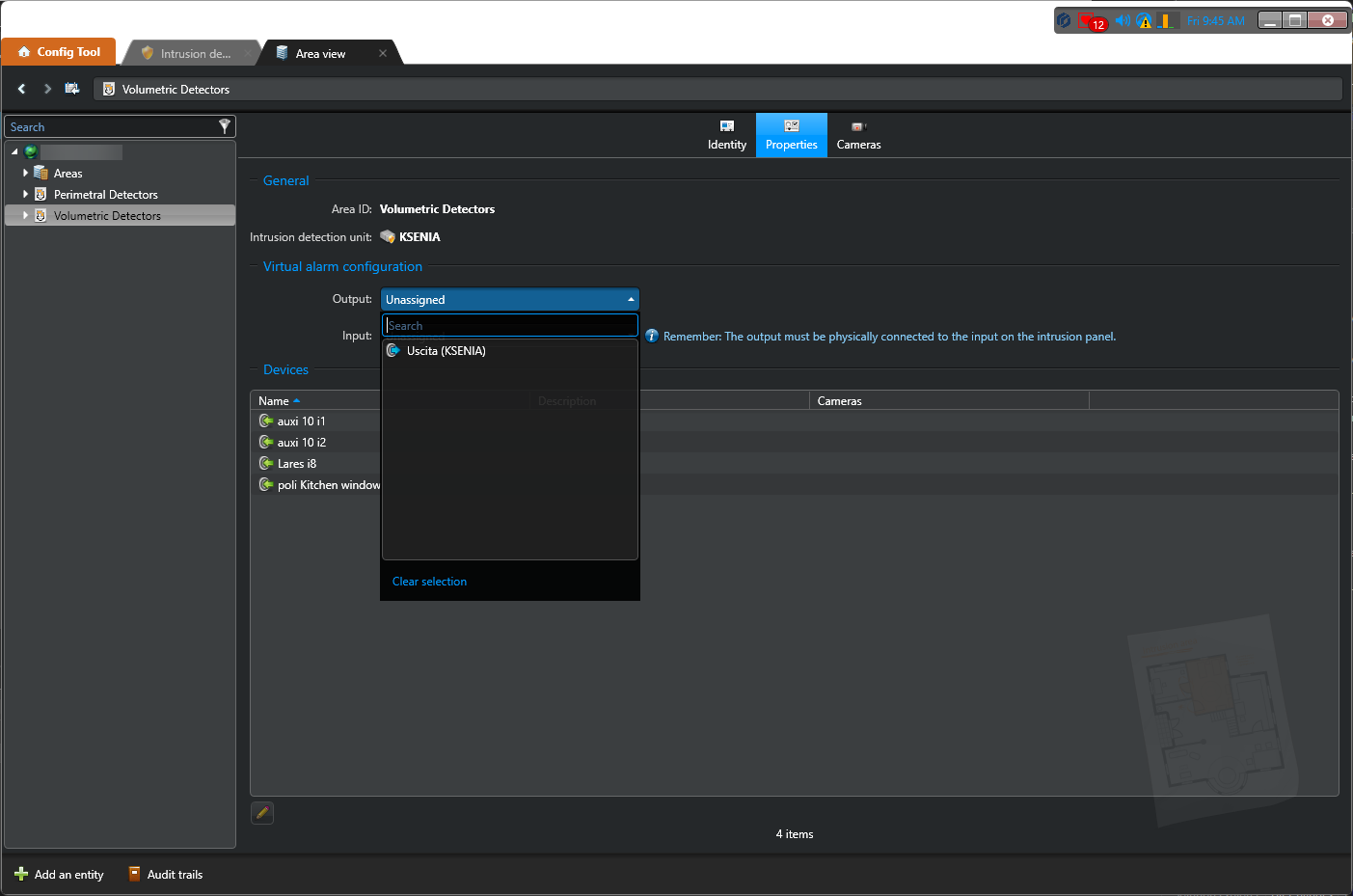1353x896 pixels.
Task: Click Add an entity button
Action: pyautogui.click(x=60, y=875)
